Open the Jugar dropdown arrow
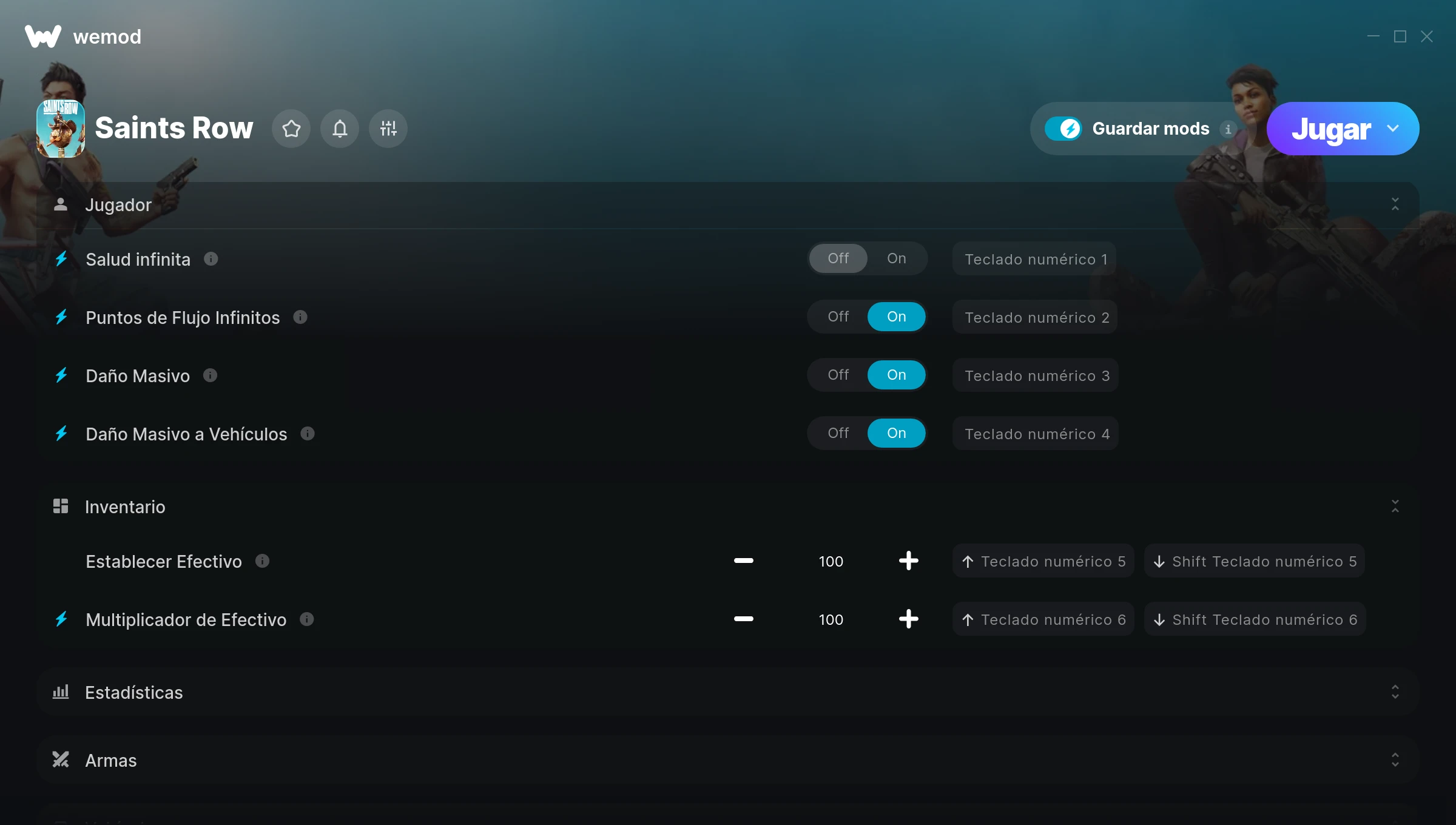This screenshot has width=1456, height=825. coord(1393,129)
